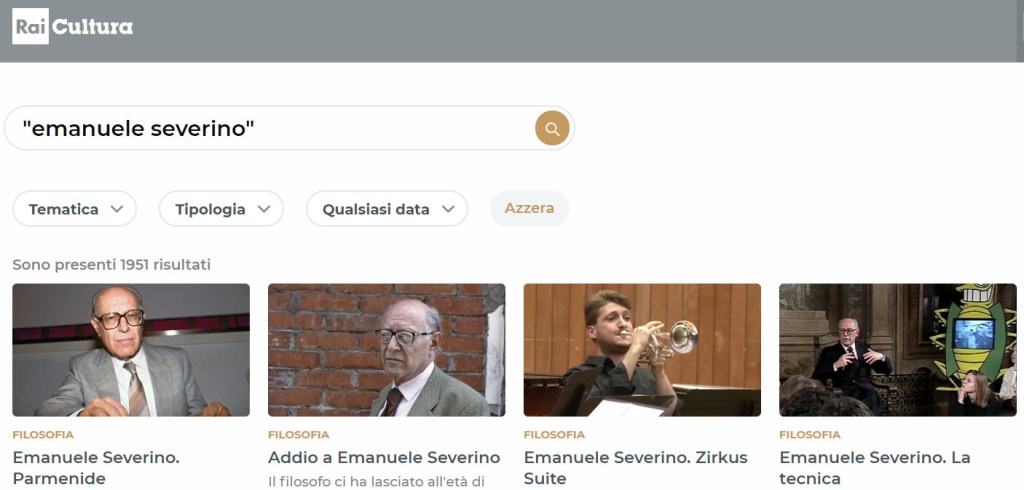Click the Filosofia tag above Parmenide
This screenshot has height=490, width=1024.
point(43,434)
